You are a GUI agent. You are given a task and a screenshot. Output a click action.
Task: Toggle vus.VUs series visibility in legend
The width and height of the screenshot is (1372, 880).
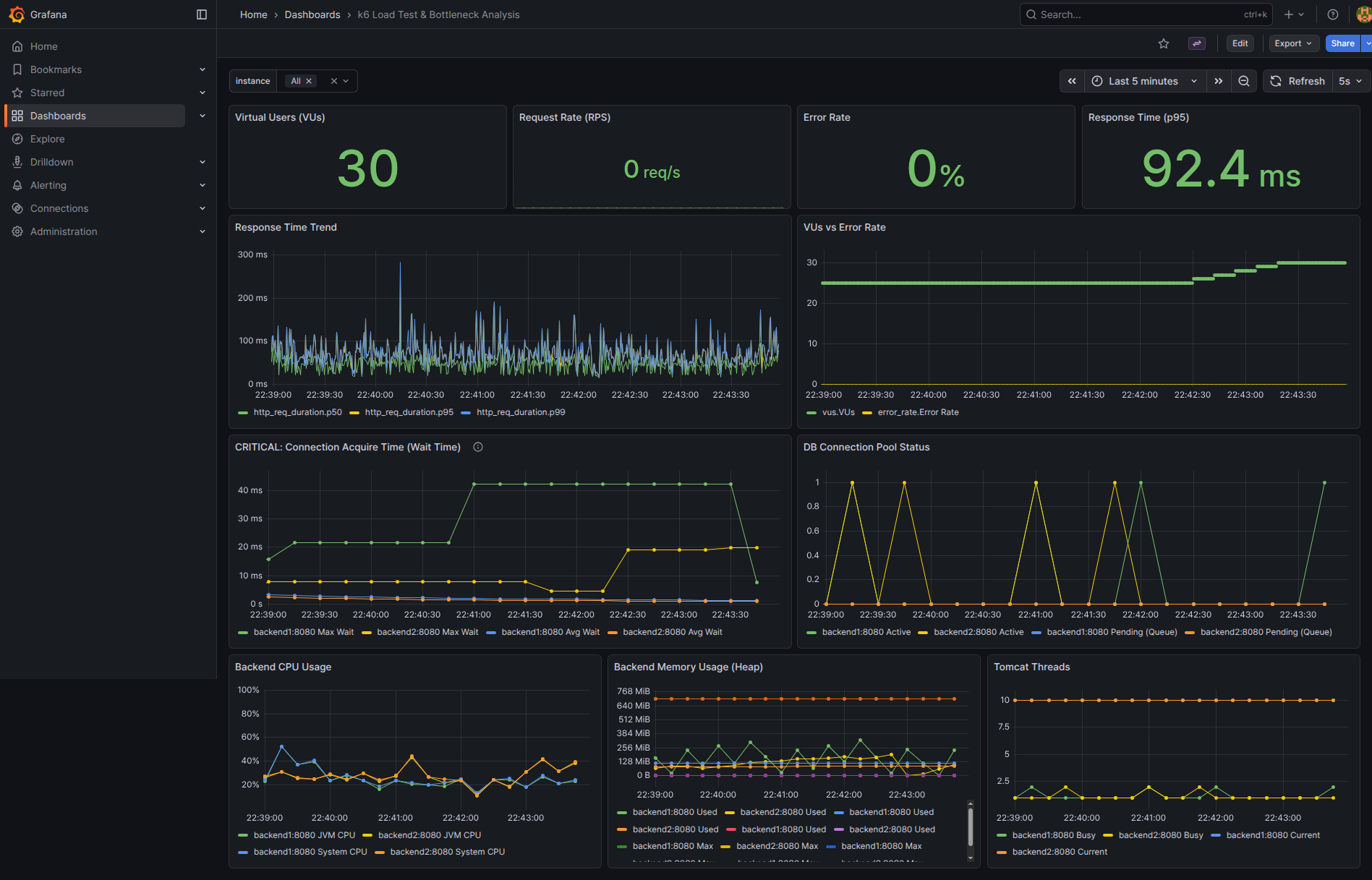(x=830, y=412)
